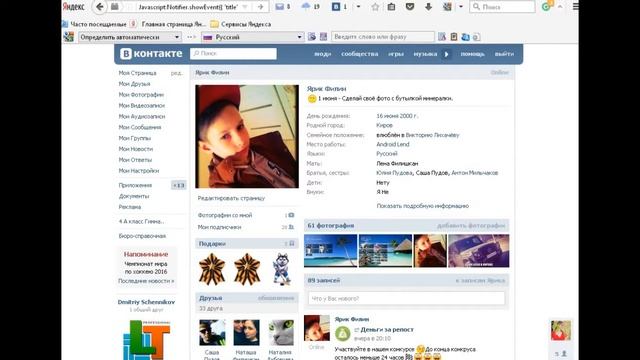
Task: Click 'добавить фотографии' link
Action: click(x=471, y=226)
